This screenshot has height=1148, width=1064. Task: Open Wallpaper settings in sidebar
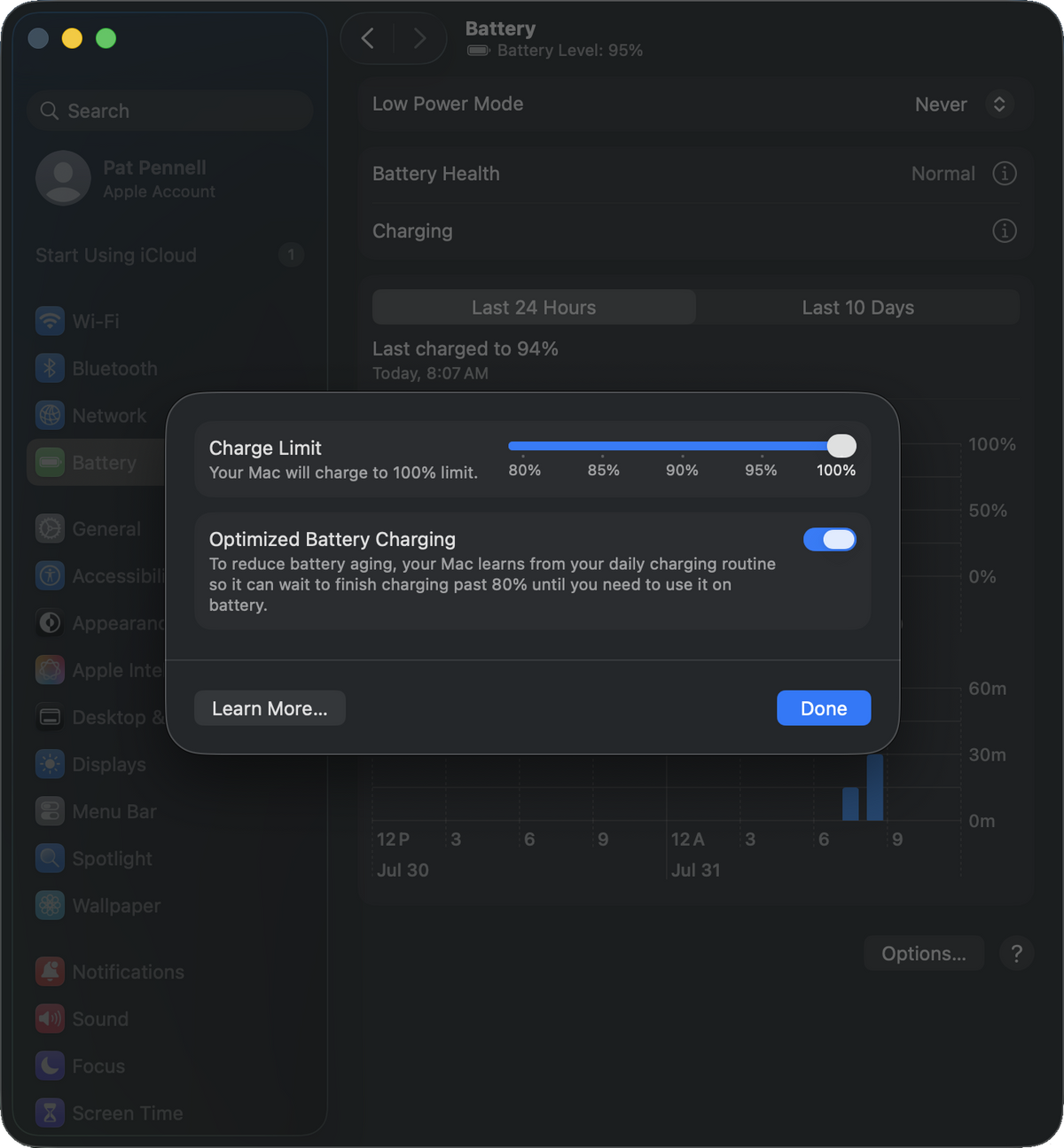[169, 905]
